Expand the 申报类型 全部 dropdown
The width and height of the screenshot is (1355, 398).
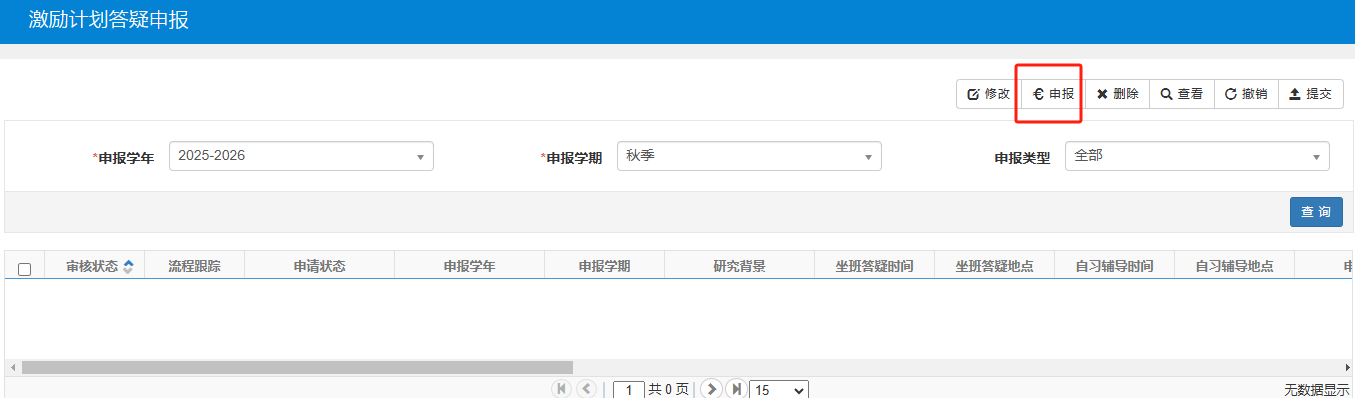coord(1197,156)
